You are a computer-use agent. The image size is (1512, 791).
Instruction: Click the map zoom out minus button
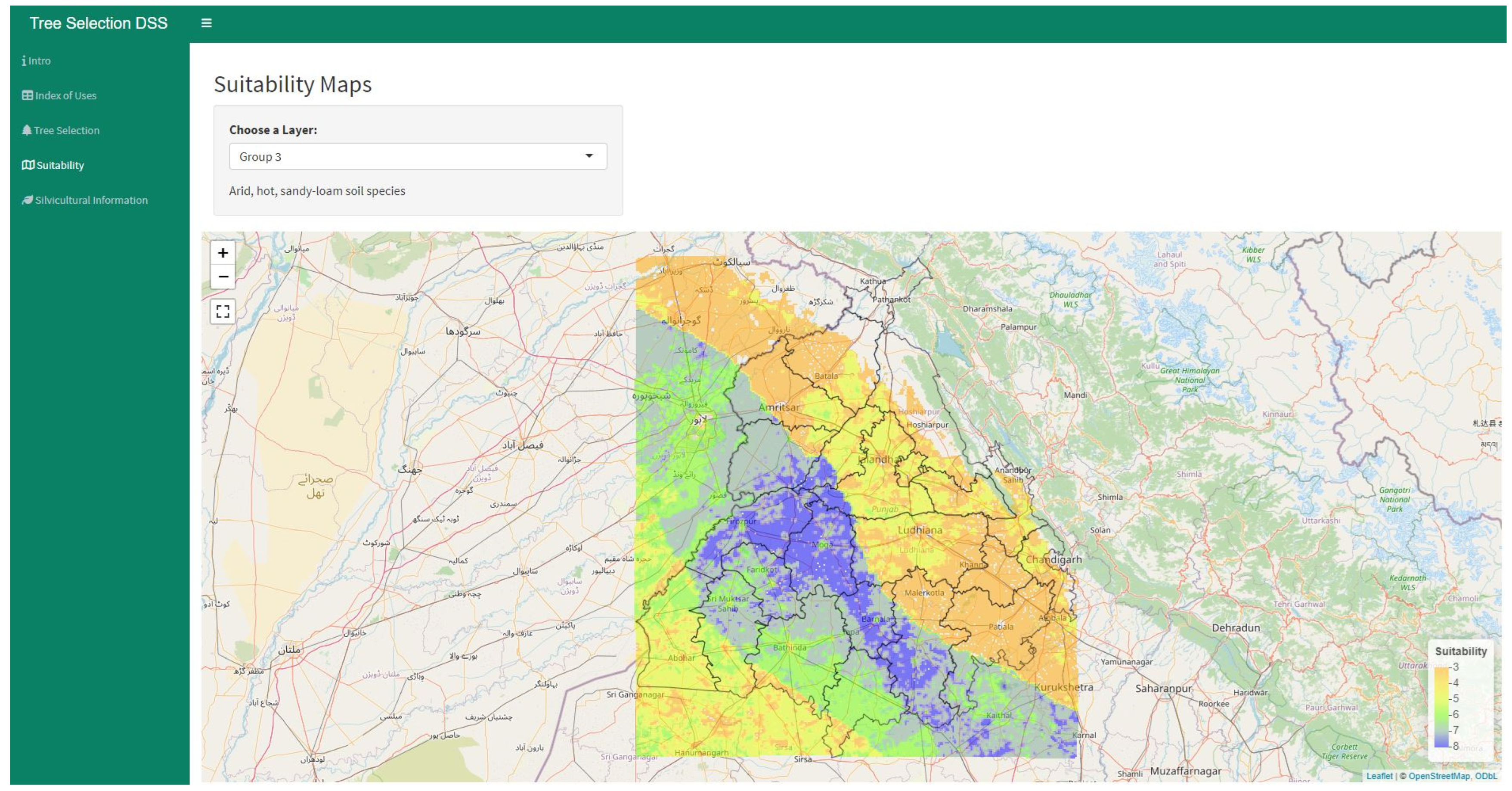pyautogui.click(x=223, y=276)
